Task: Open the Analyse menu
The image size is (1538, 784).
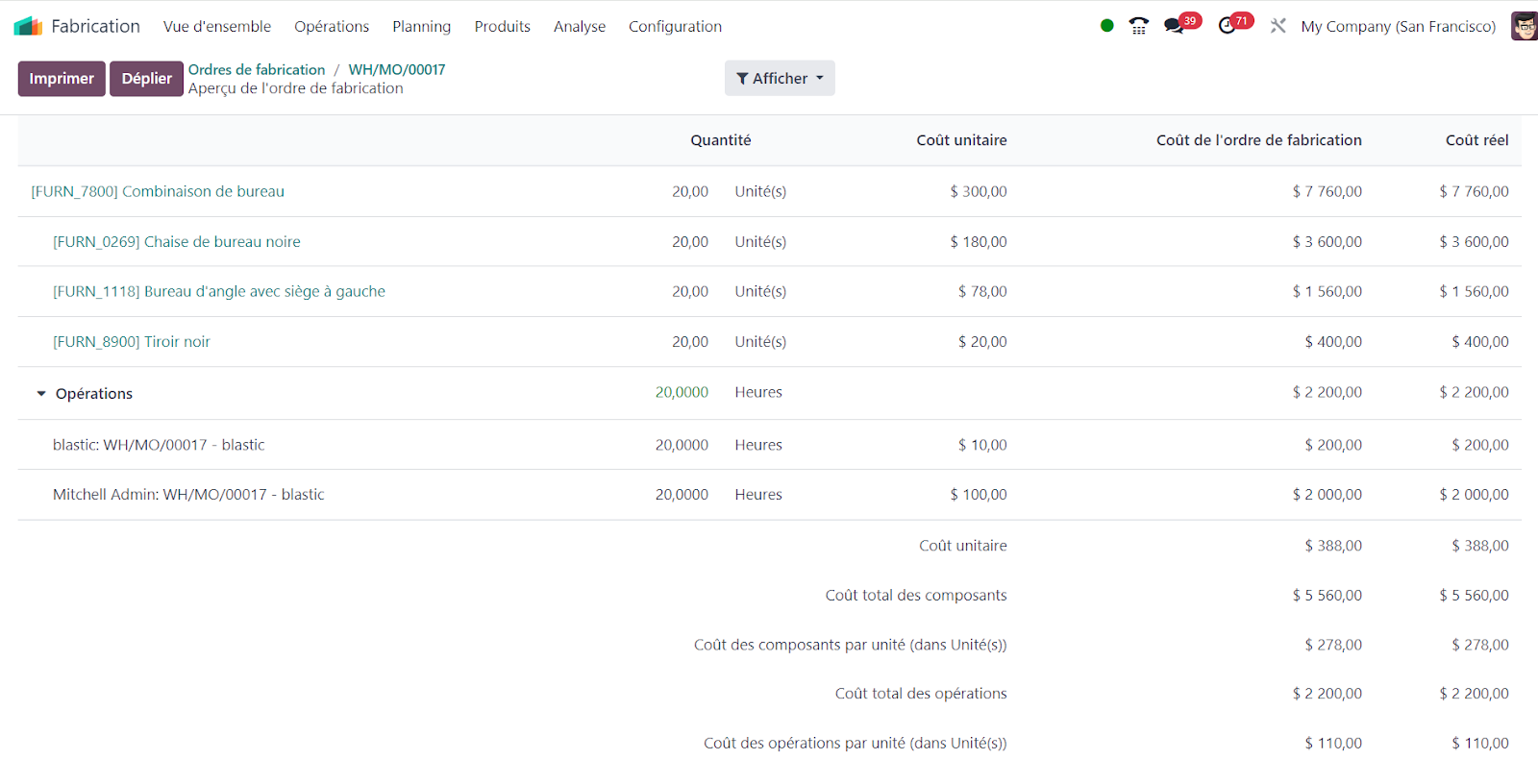Action: pos(579,26)
